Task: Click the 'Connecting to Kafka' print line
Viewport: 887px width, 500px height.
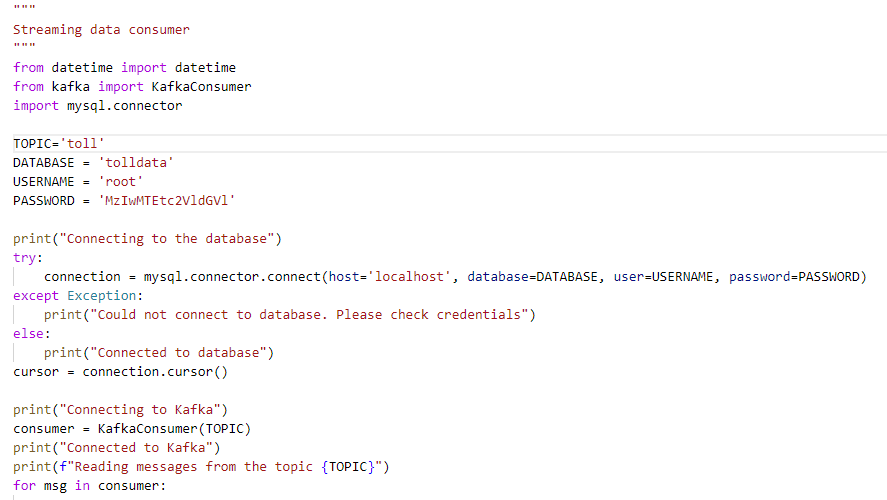Action: [120, 410]
